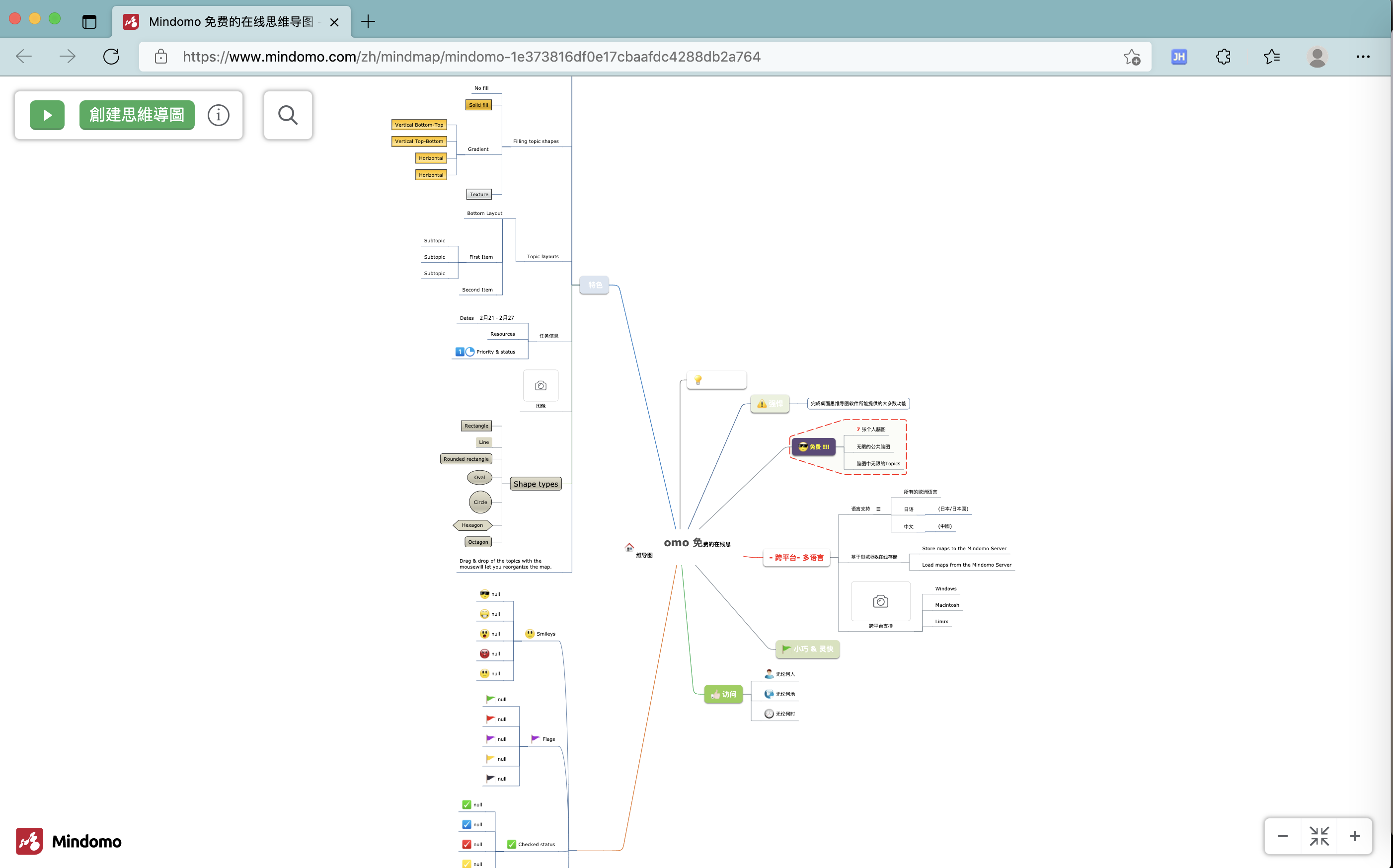The image size is (1393, 868).
Task: Add this page to favorites star
Action: (x=1132, y=57)
